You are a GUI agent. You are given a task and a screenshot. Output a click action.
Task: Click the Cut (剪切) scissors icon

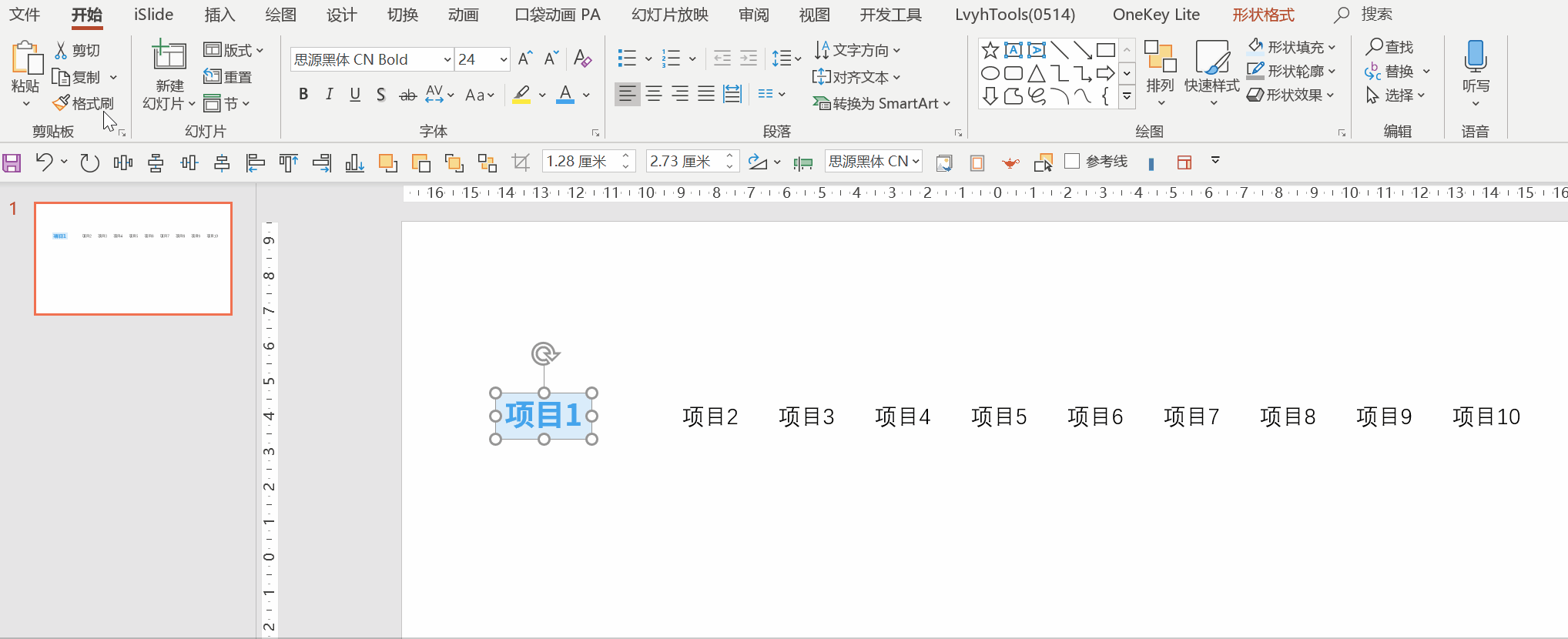pyautogui.click(x=61, y=51)
